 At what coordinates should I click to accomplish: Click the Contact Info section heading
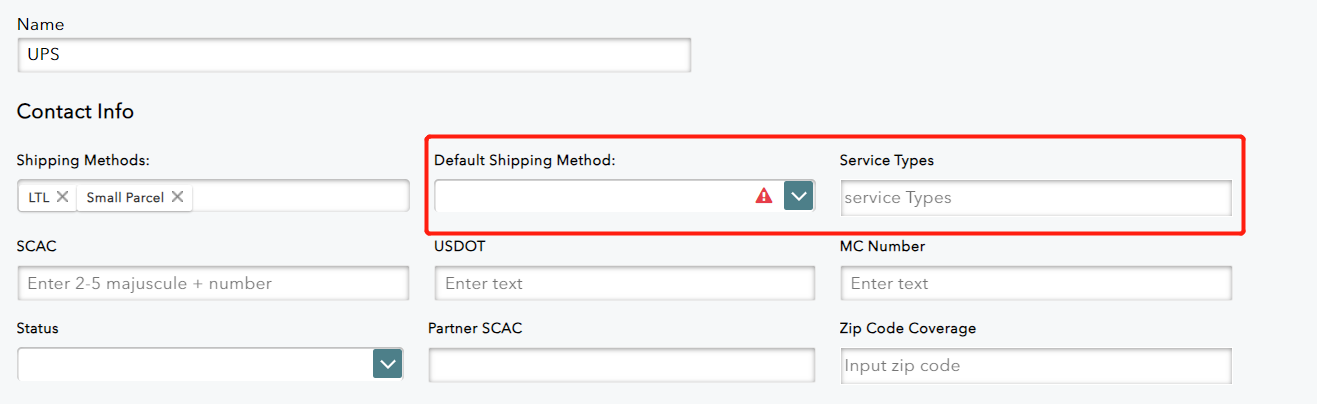coord(75,111)
